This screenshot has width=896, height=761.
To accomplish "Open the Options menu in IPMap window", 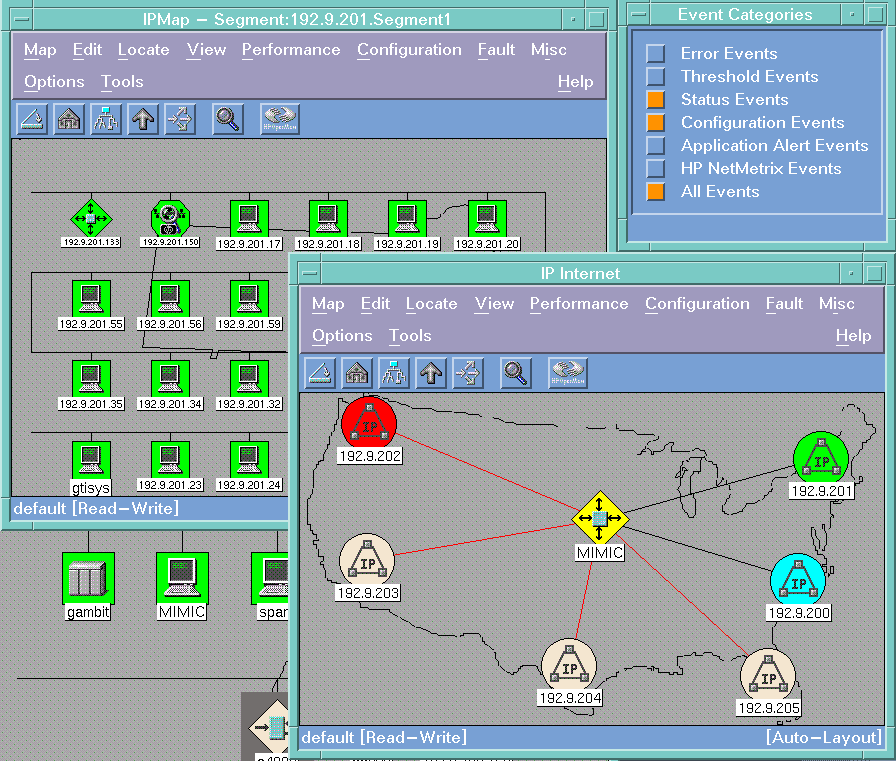I will pos(54,82).
